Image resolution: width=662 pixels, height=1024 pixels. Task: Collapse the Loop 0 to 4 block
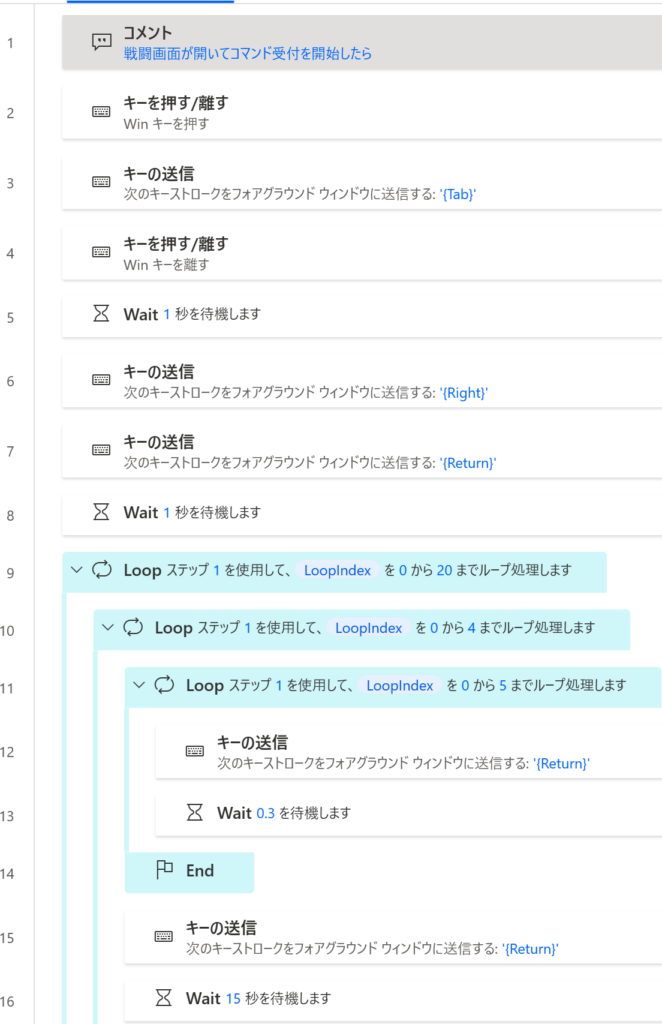click(x=108, y=628)
